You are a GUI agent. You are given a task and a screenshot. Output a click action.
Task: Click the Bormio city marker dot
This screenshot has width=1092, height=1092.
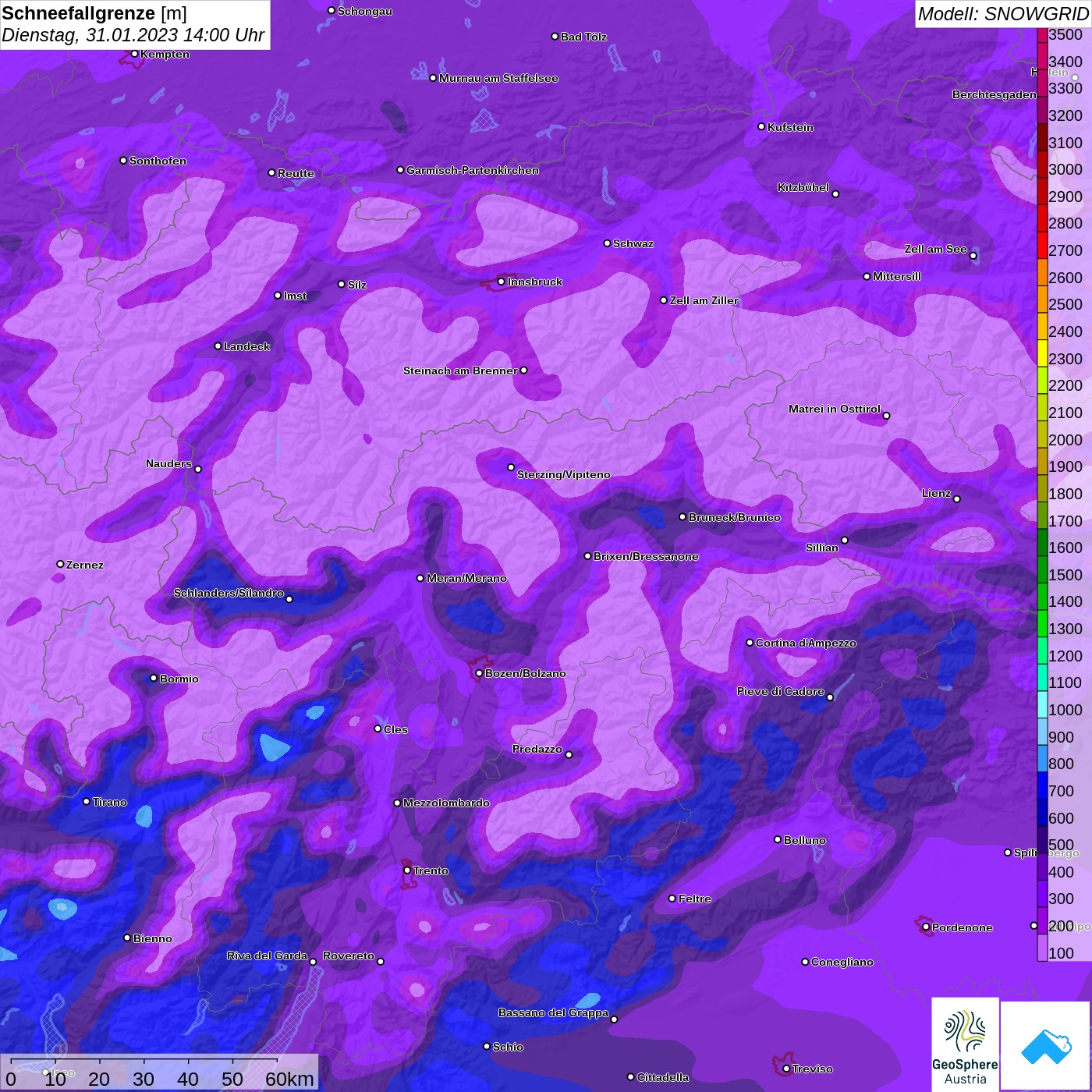click(x=154, y=678)
